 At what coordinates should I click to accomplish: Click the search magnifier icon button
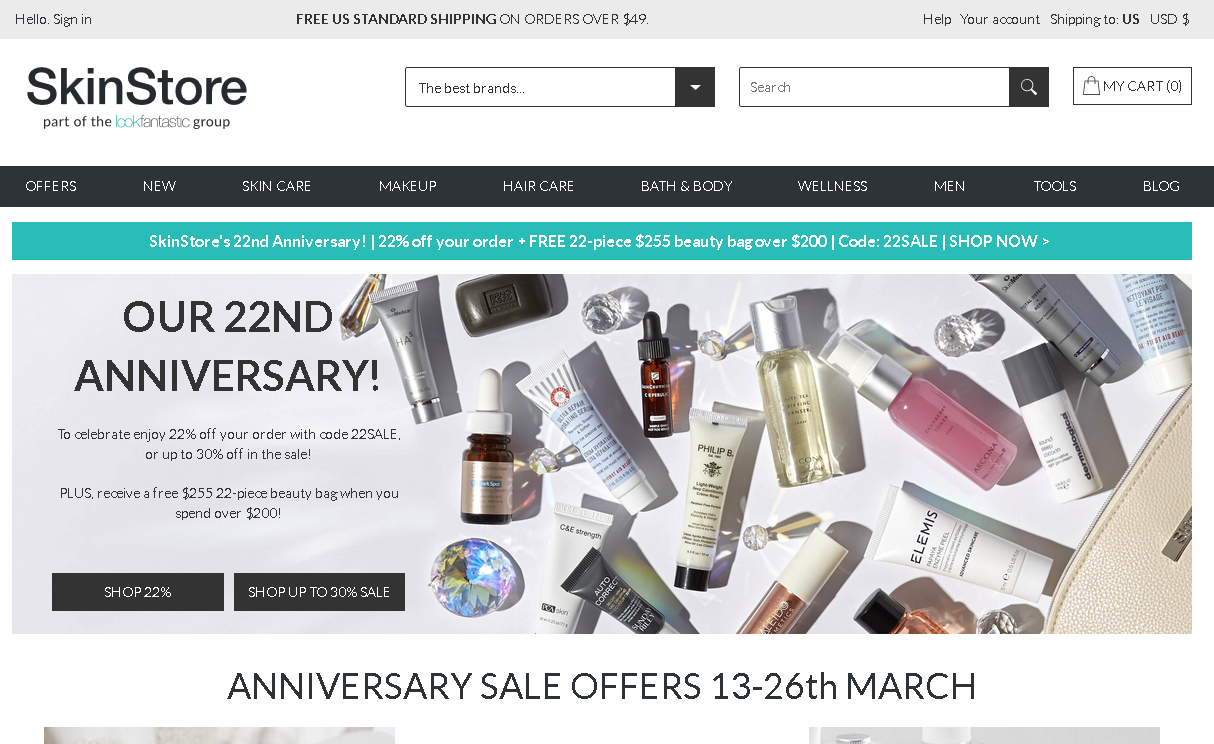(x=1029, y=87)
